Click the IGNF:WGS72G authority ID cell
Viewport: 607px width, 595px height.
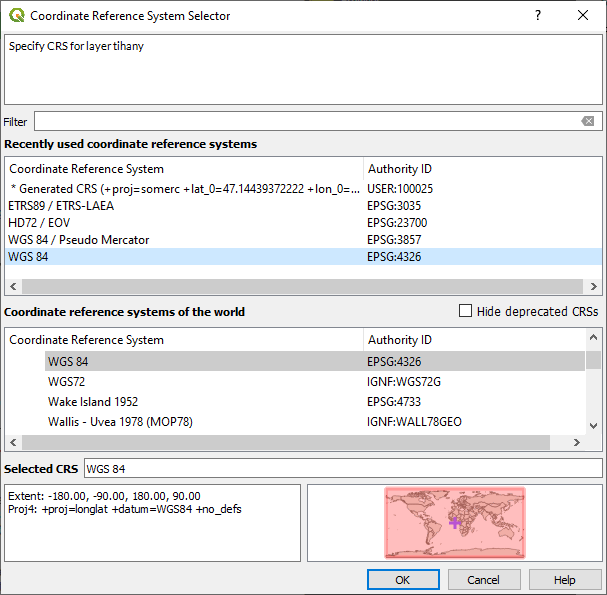403,382
